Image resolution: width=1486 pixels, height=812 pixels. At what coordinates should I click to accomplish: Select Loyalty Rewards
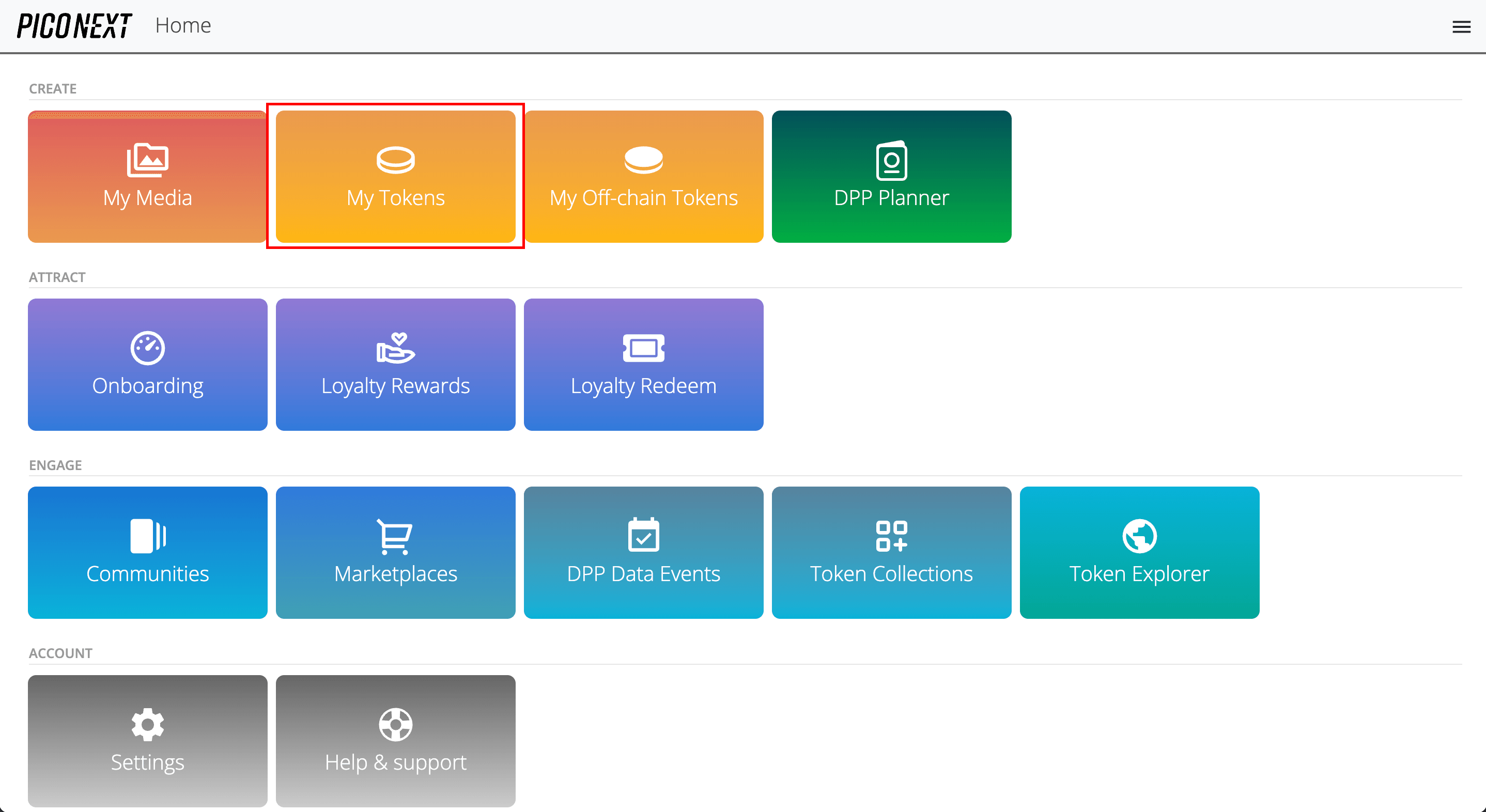[395, 364]
